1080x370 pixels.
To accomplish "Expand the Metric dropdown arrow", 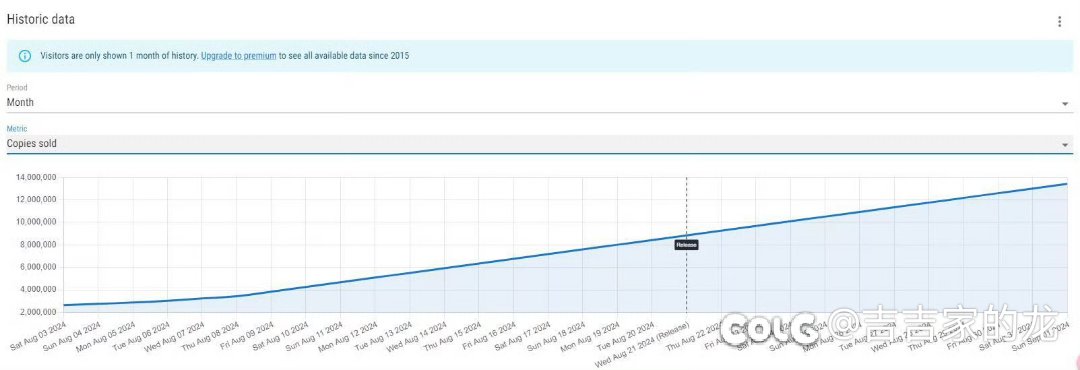I will coord(1065,145).
